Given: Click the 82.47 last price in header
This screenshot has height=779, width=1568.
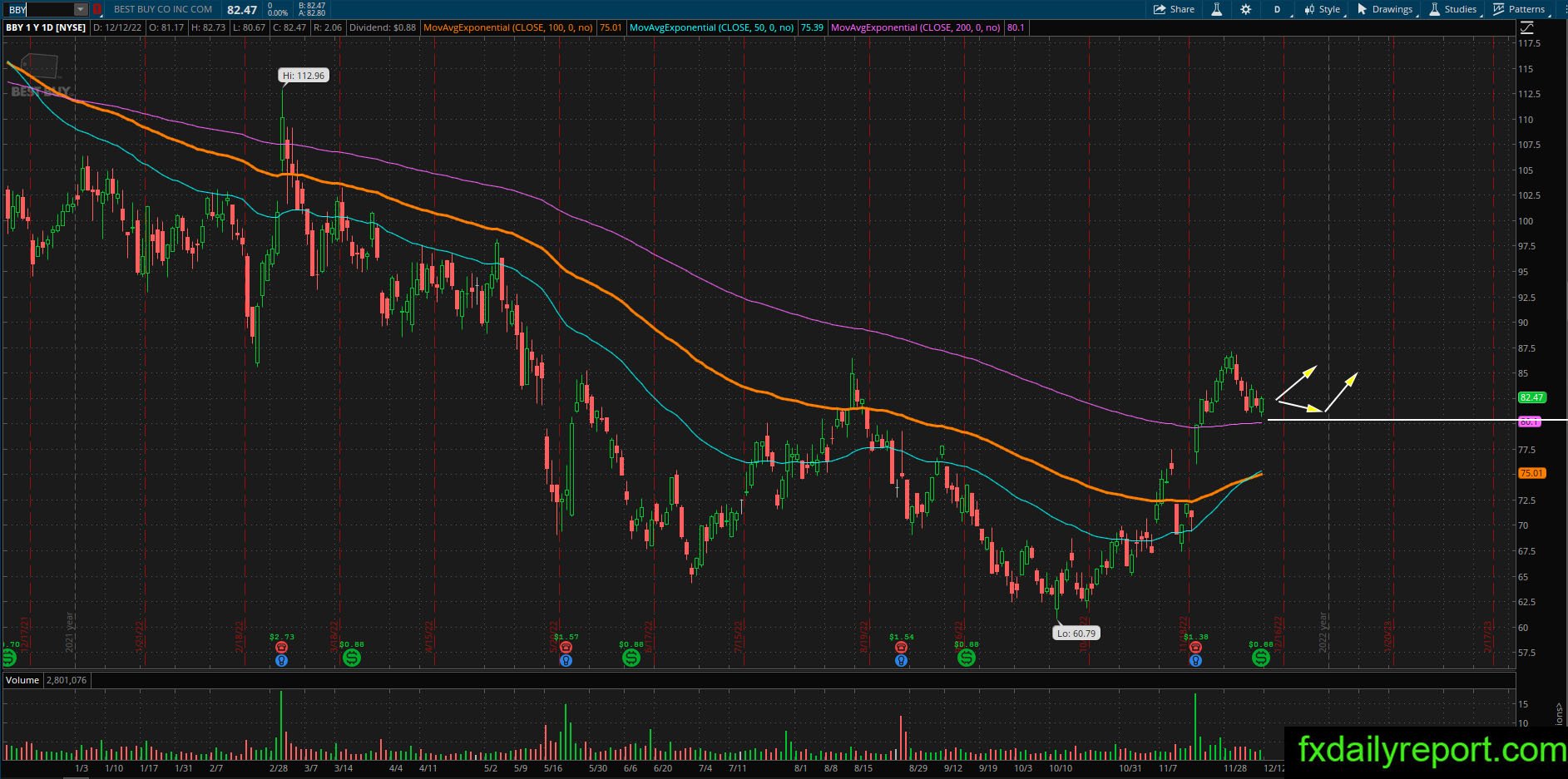Looking at the screenshot, I should click(x=242, y=9).
